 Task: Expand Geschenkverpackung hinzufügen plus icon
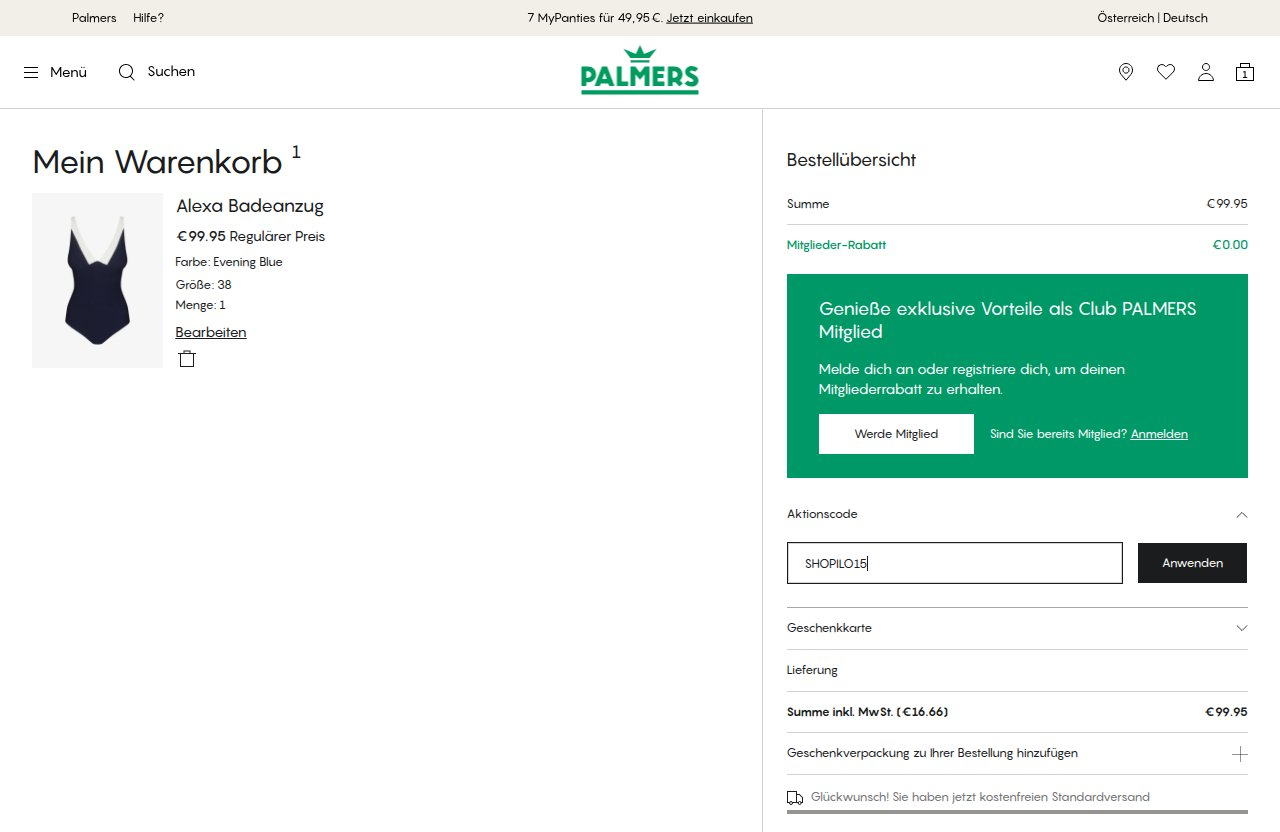click(x=1240, y=754)
